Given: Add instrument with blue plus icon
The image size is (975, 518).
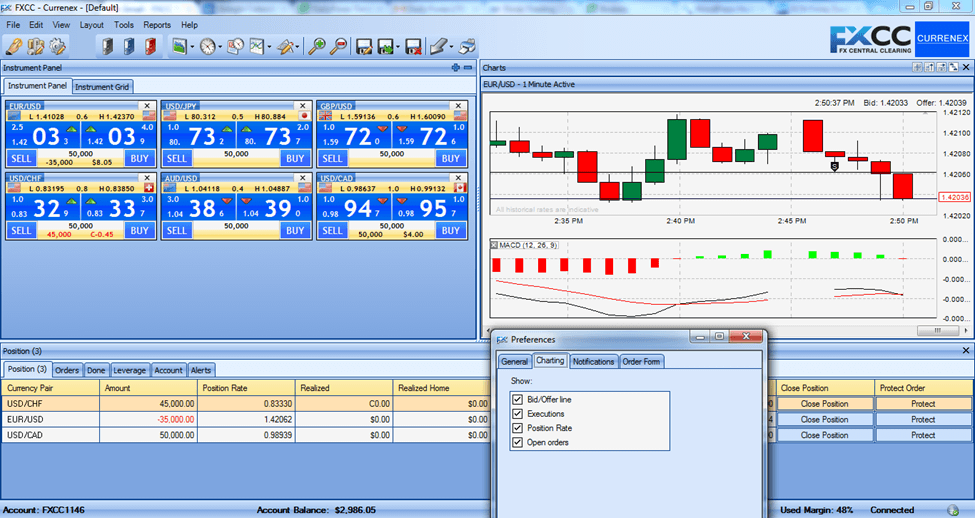Looking at the screenshot, I should (x=456, y=68).
